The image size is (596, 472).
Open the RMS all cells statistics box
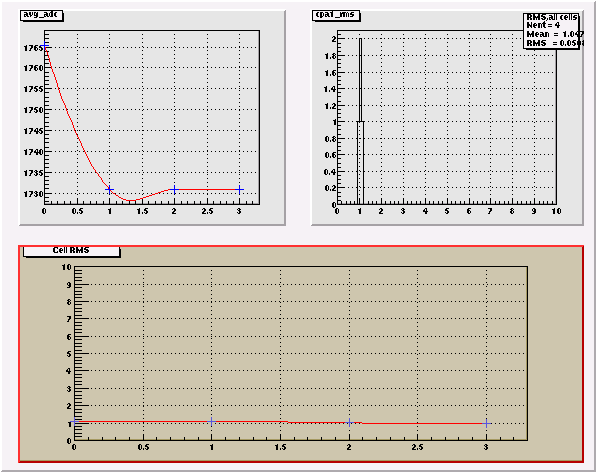point(552,30)
